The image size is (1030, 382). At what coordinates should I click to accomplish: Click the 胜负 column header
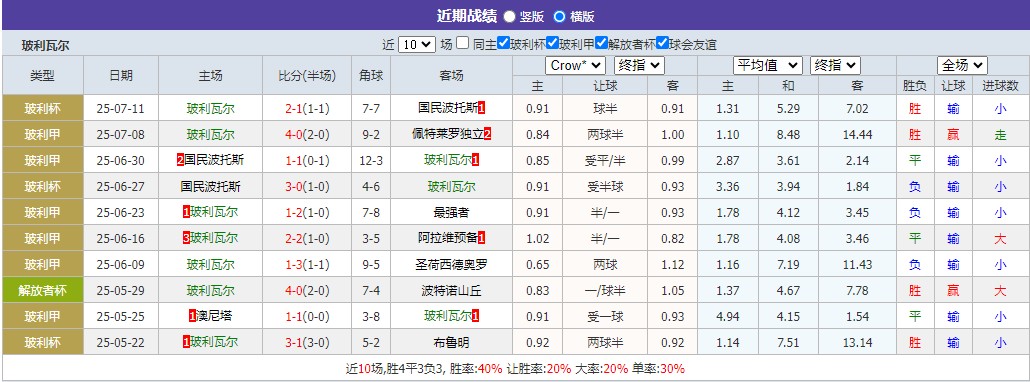[x=915, y=86]
